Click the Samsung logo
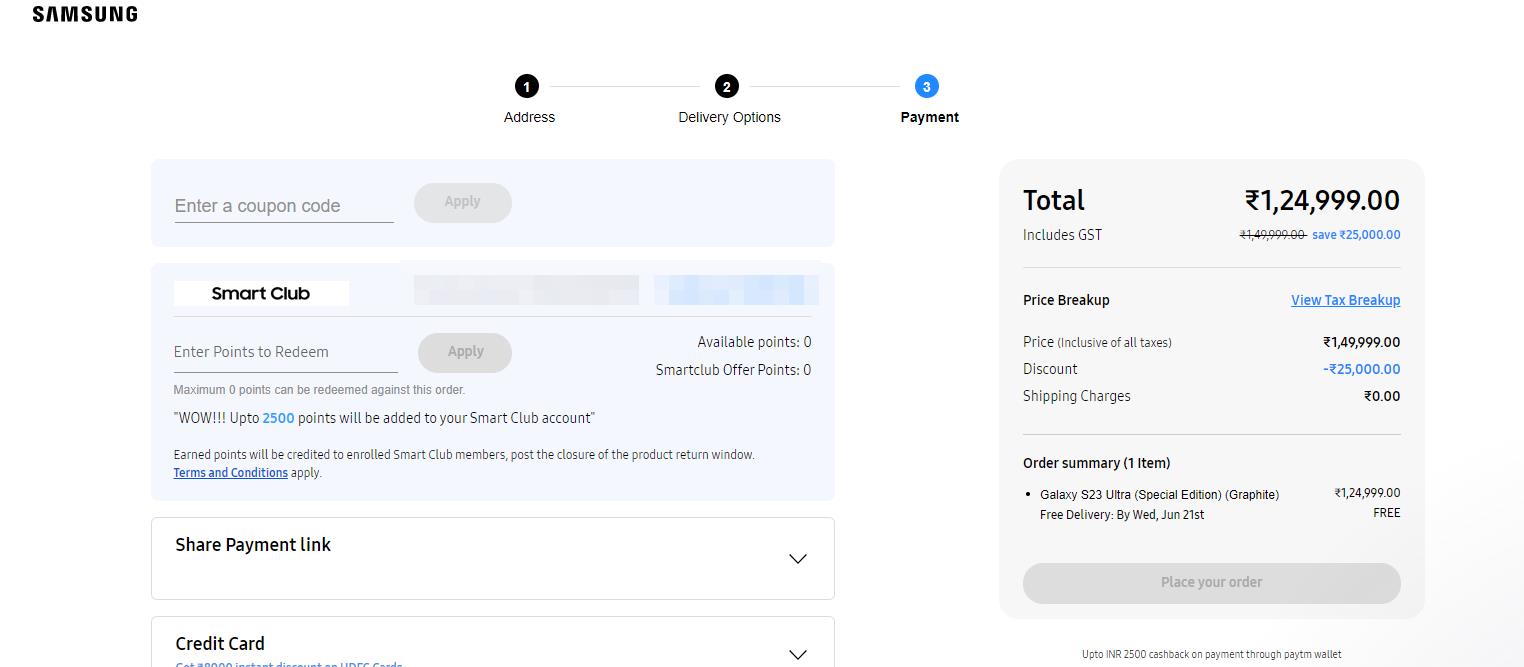 [x=85, y=14]
